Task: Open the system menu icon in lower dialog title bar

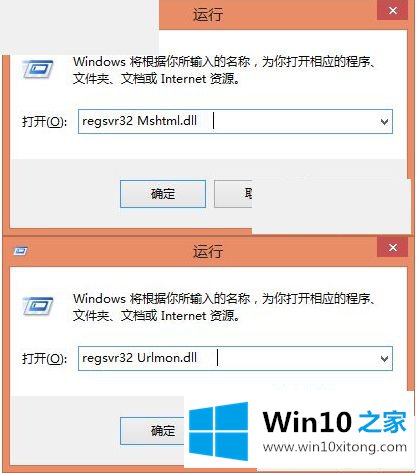Action: click(x=20, y=251)
